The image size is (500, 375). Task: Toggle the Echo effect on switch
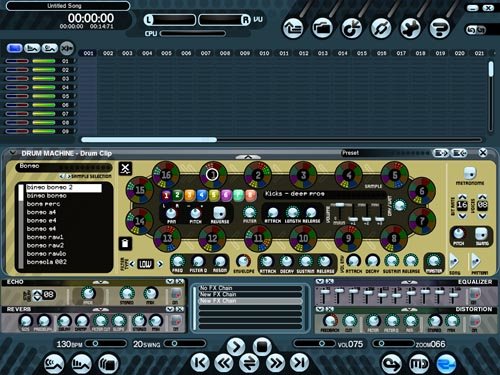pyautogui.click(x=176, y=294)
